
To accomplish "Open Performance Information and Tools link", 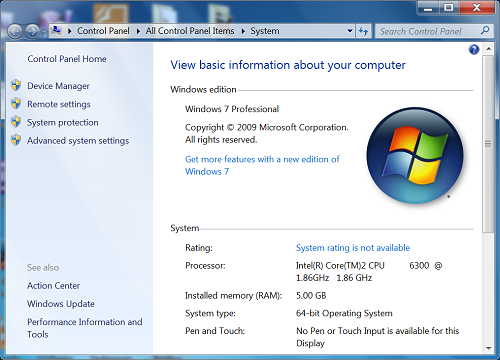I will coord(85,328).
